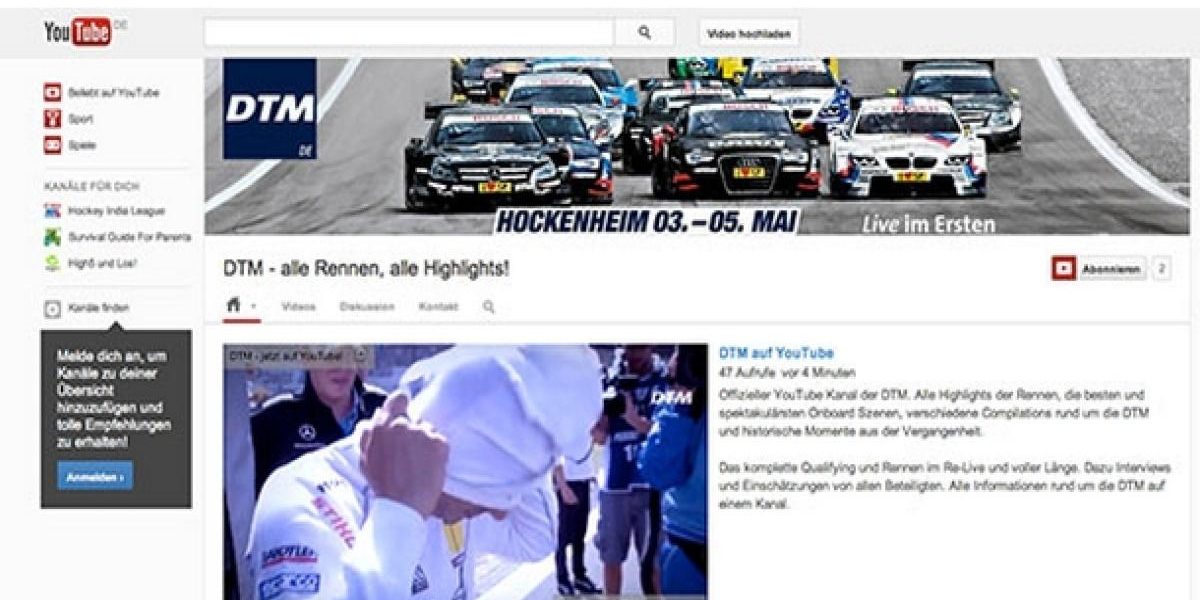Open the DTM auf YouTube video link
The width and height of the screenshot is (1200, 600).
[776, 353]
